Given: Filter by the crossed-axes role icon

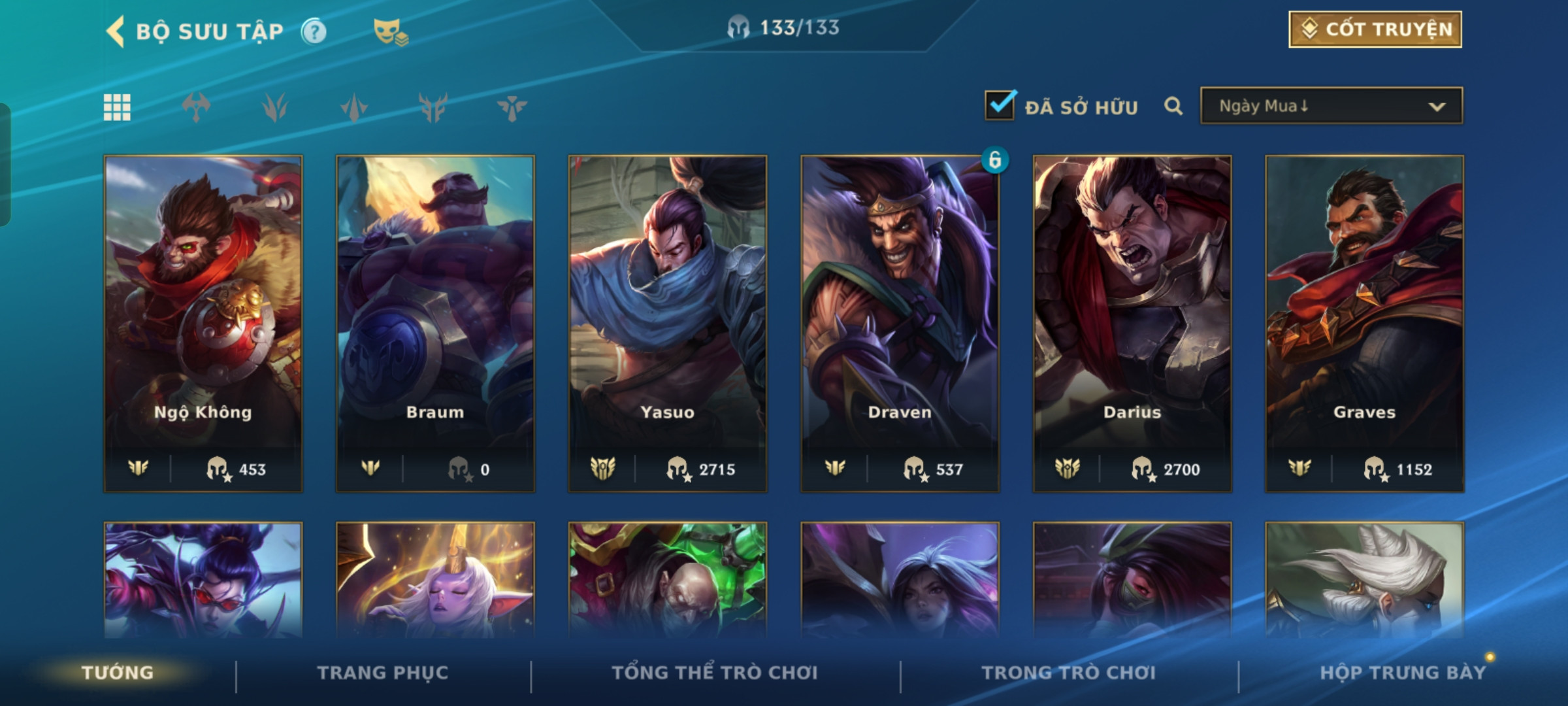Looking at the screenshot, I should (x=196, y=107).
